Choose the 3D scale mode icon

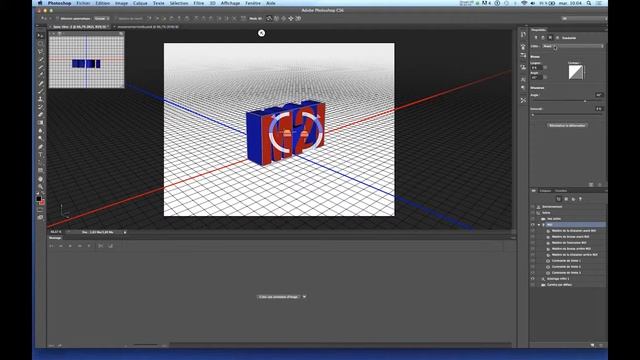[298, 18]
